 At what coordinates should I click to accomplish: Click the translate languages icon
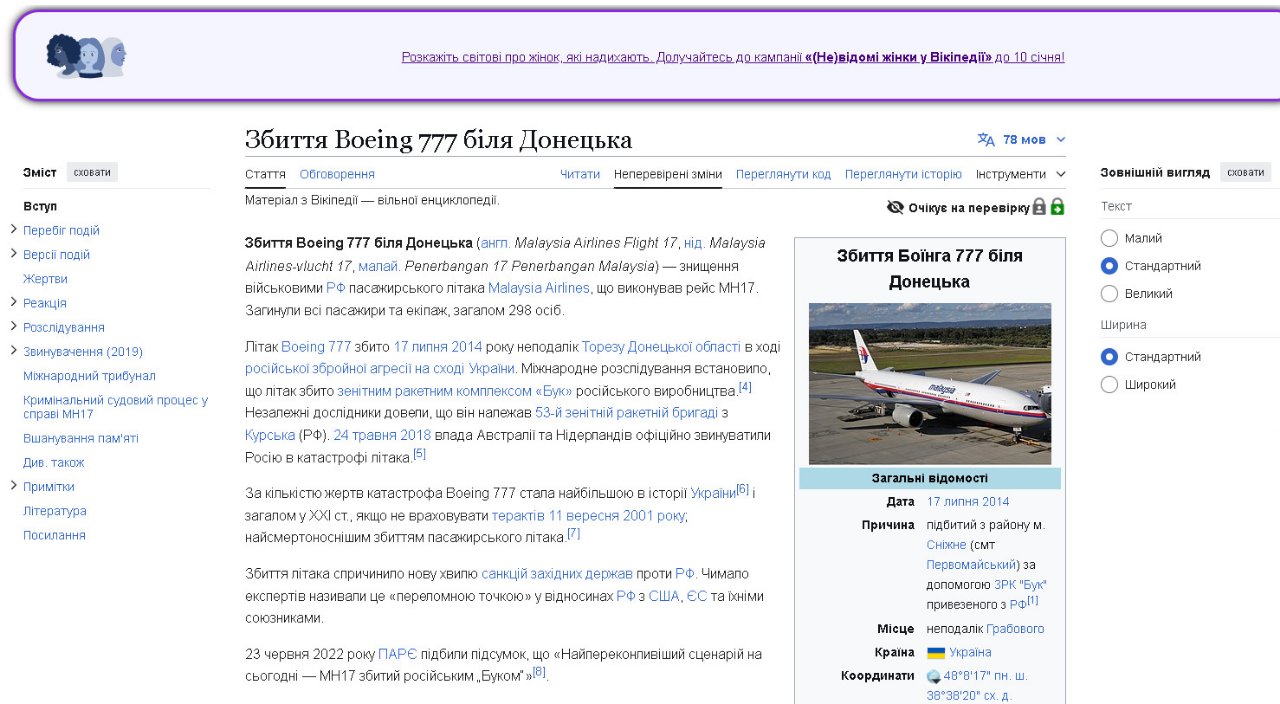pos(986,139)
